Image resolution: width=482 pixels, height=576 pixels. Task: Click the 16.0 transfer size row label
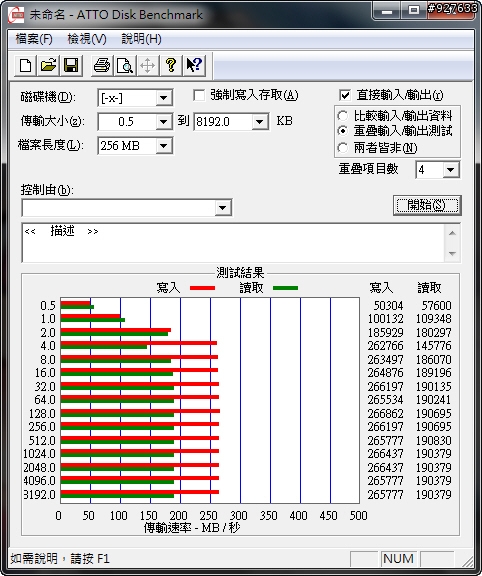(x=45, y=373)
